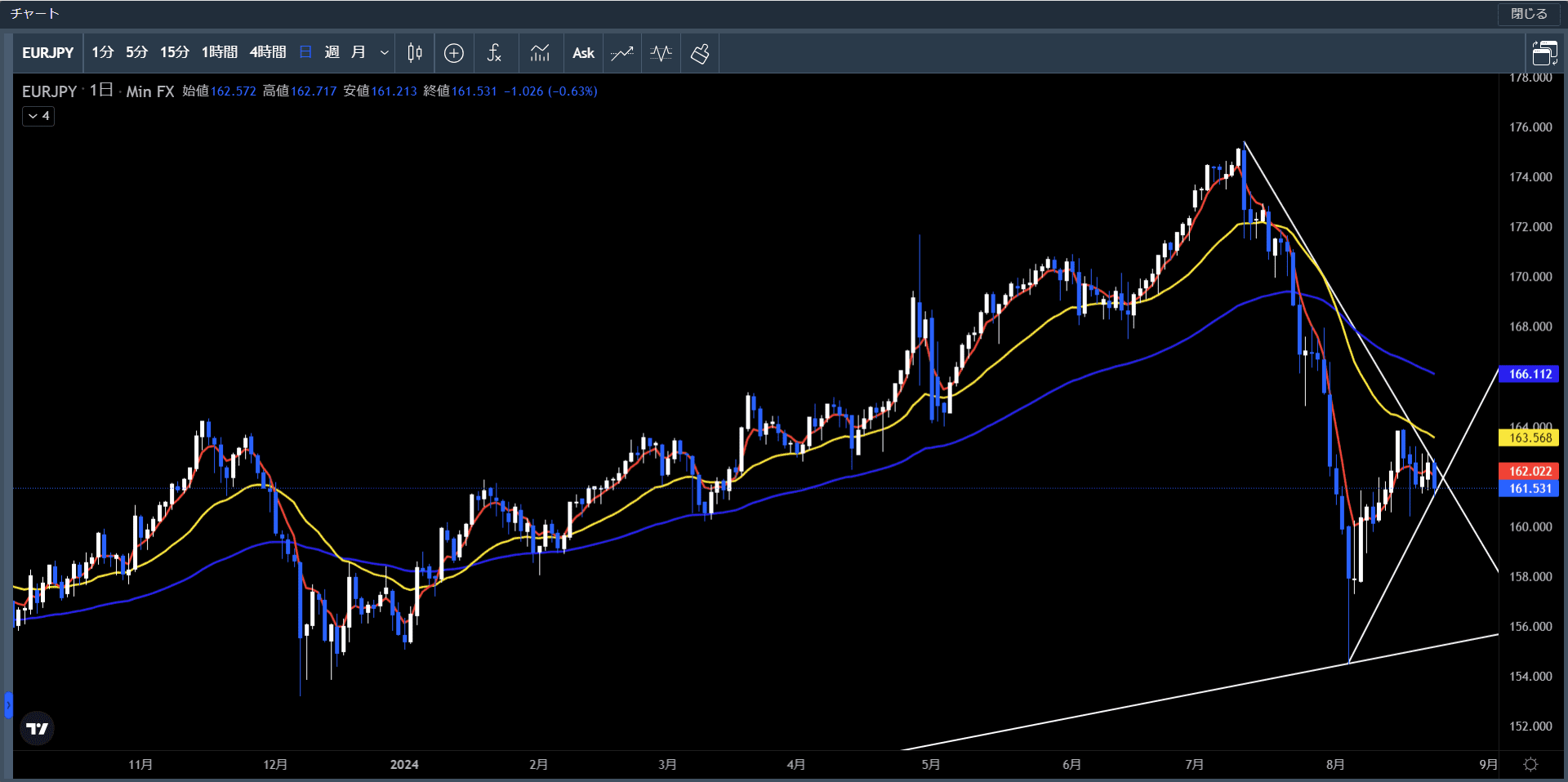Click the 161.531 current price label

point(1530,488)
